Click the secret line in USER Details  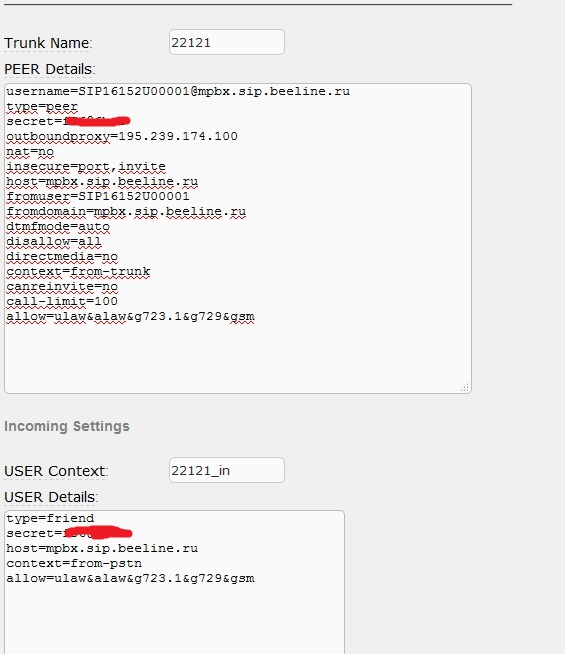tap(69, 533)
